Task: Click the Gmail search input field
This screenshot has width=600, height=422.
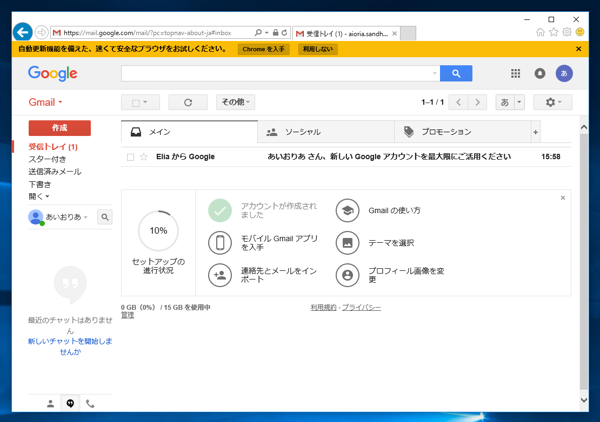Action: [280, 73]
